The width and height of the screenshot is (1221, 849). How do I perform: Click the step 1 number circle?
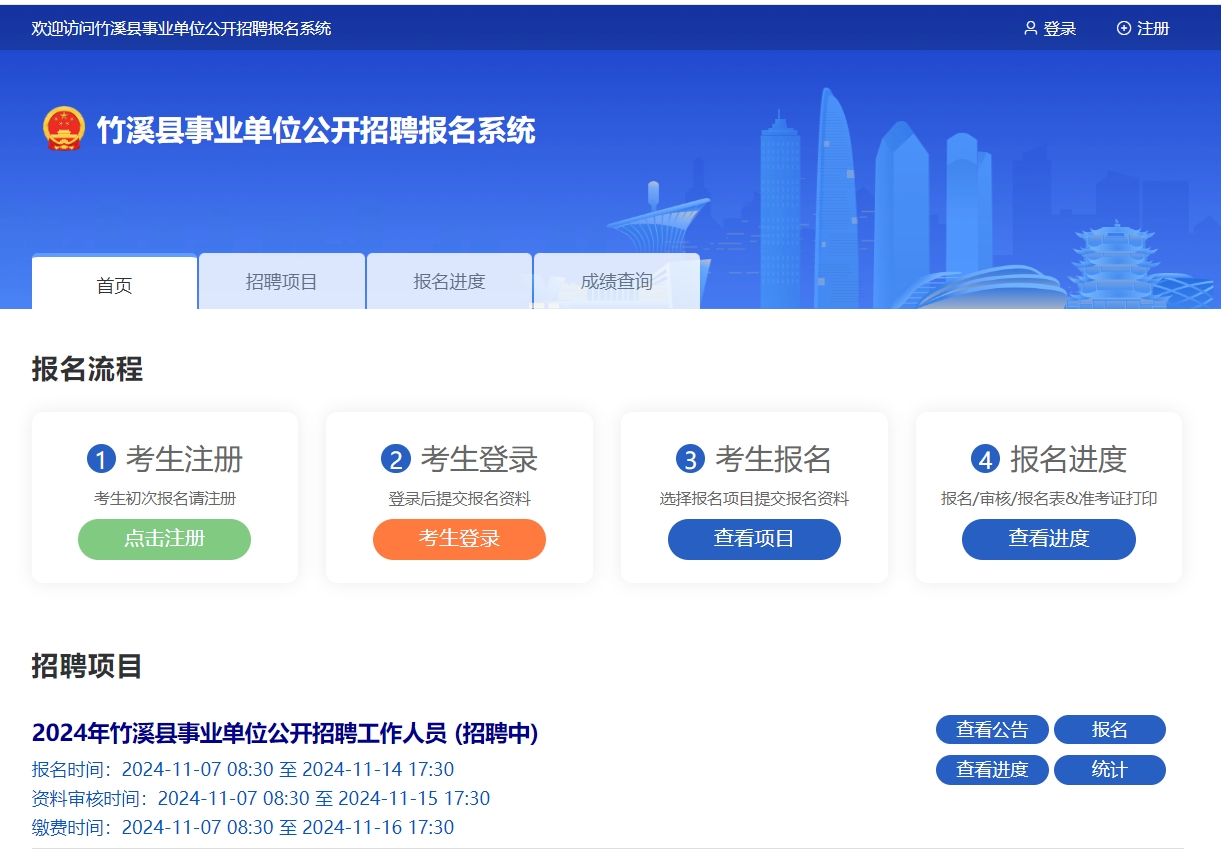101,459
